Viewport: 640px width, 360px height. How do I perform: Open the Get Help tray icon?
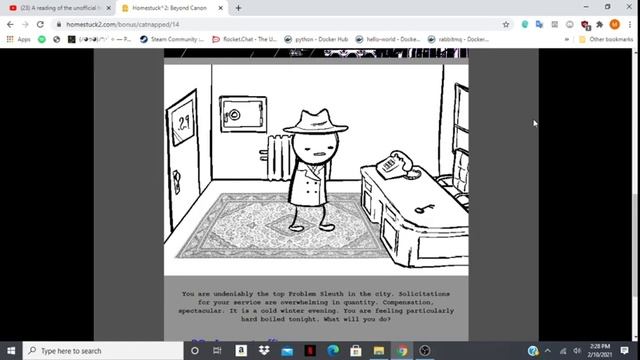pyautogui.click(x=533, y=351)
